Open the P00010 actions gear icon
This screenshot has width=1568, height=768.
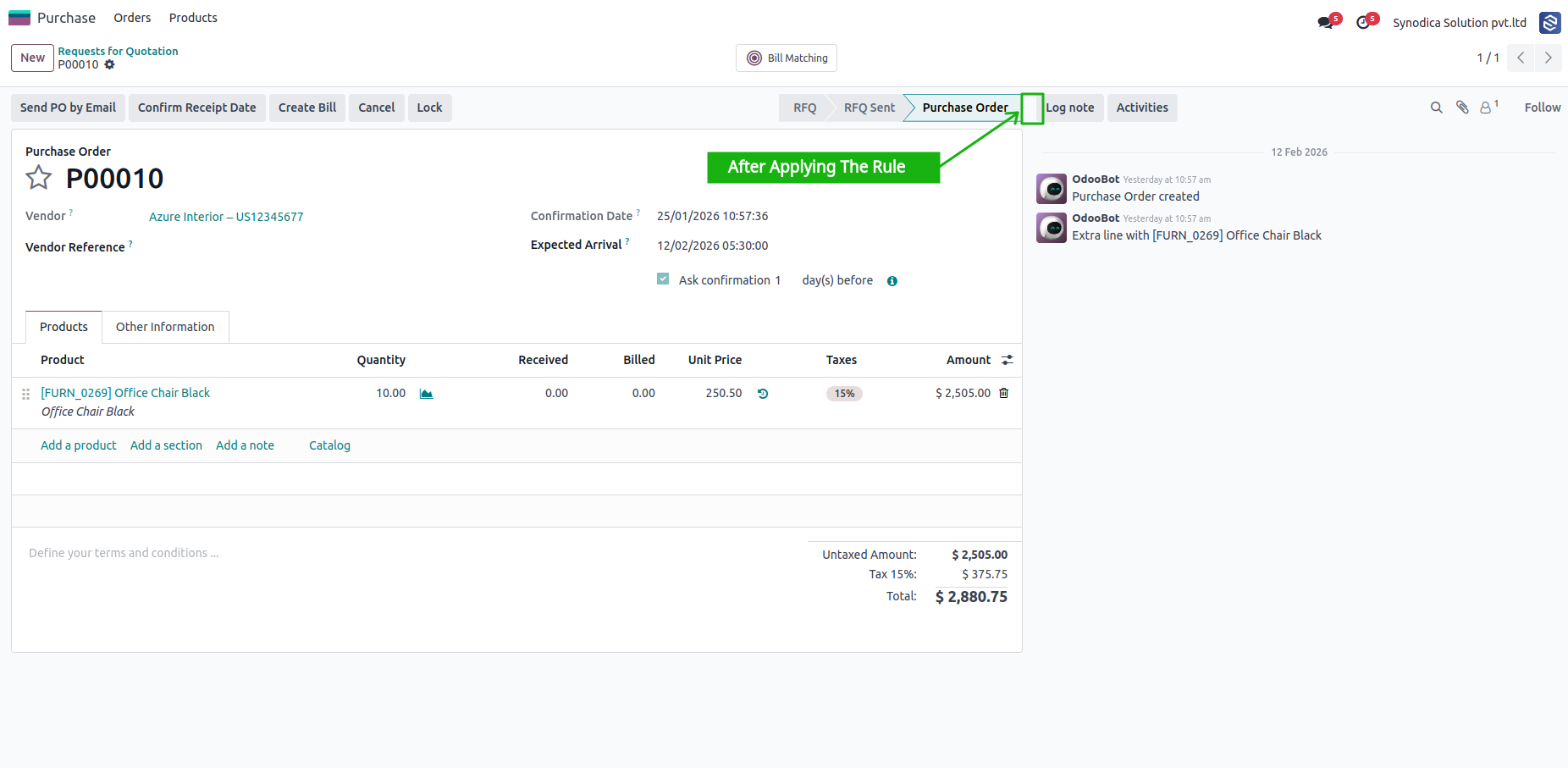tap(109, 64)
